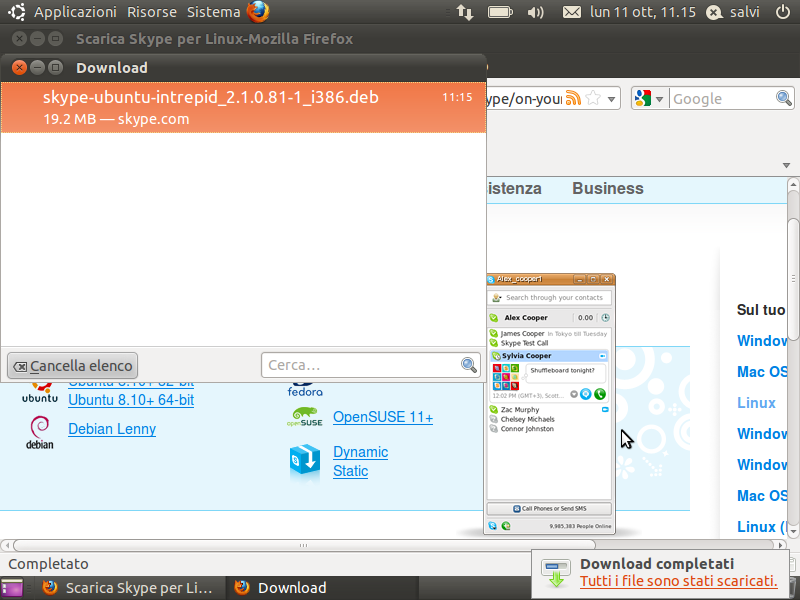Switch to Scarica Skype taskbar window button
Screen dimensions: 800x600
coord(128,588)
